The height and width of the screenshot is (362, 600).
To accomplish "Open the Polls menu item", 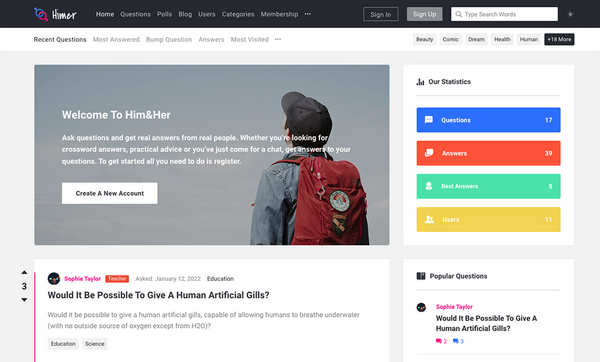I will 164,14.
